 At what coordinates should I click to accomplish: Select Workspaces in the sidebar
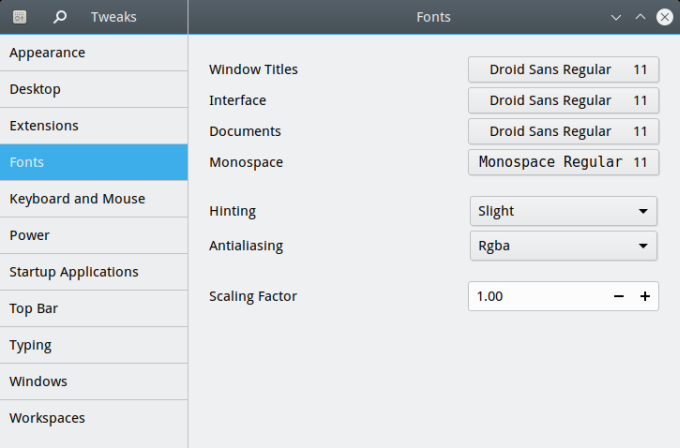(93, 418)
